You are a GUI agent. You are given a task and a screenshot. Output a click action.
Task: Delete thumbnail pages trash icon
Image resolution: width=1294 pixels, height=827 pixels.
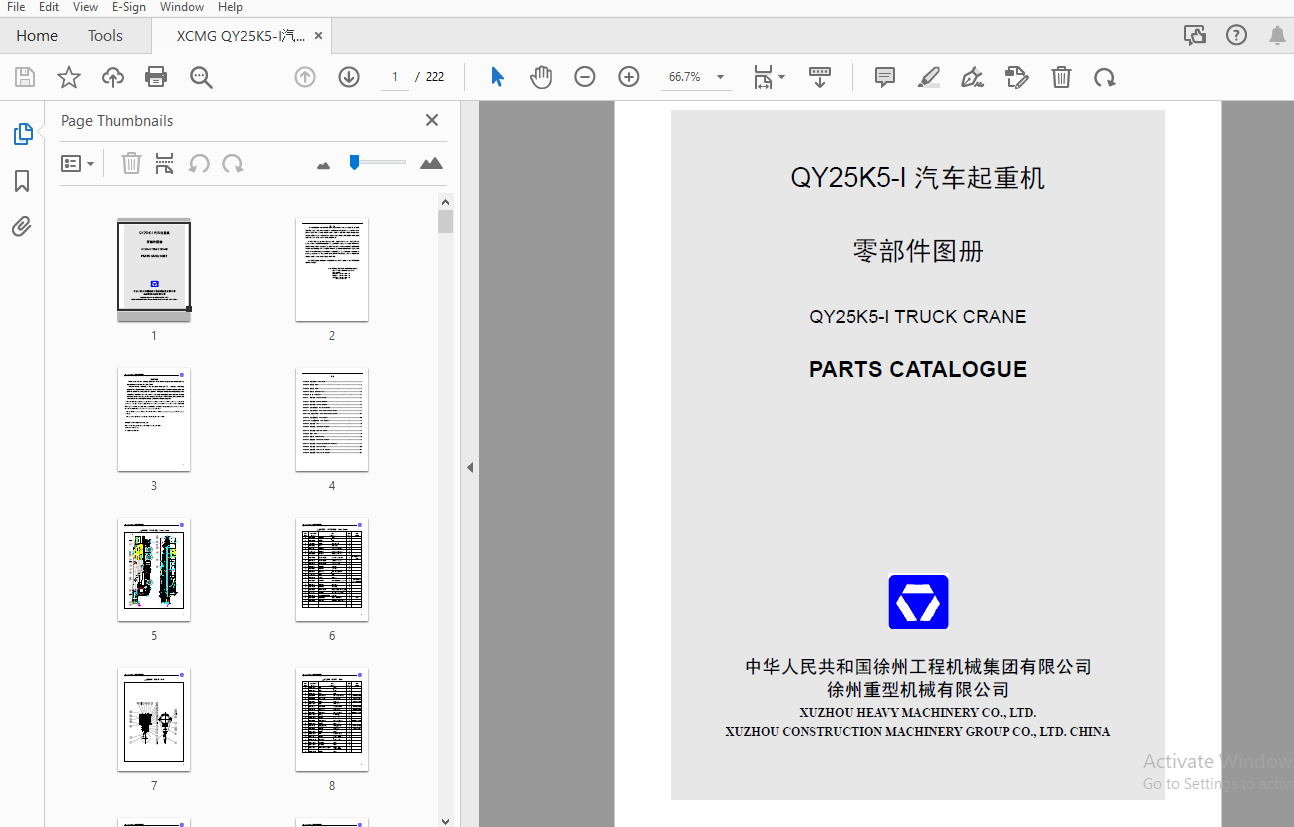131,163
